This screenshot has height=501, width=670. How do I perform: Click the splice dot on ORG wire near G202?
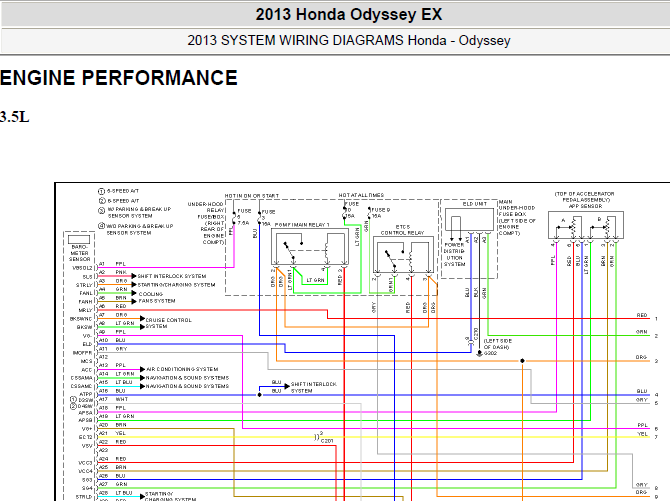tap(522, 361)
